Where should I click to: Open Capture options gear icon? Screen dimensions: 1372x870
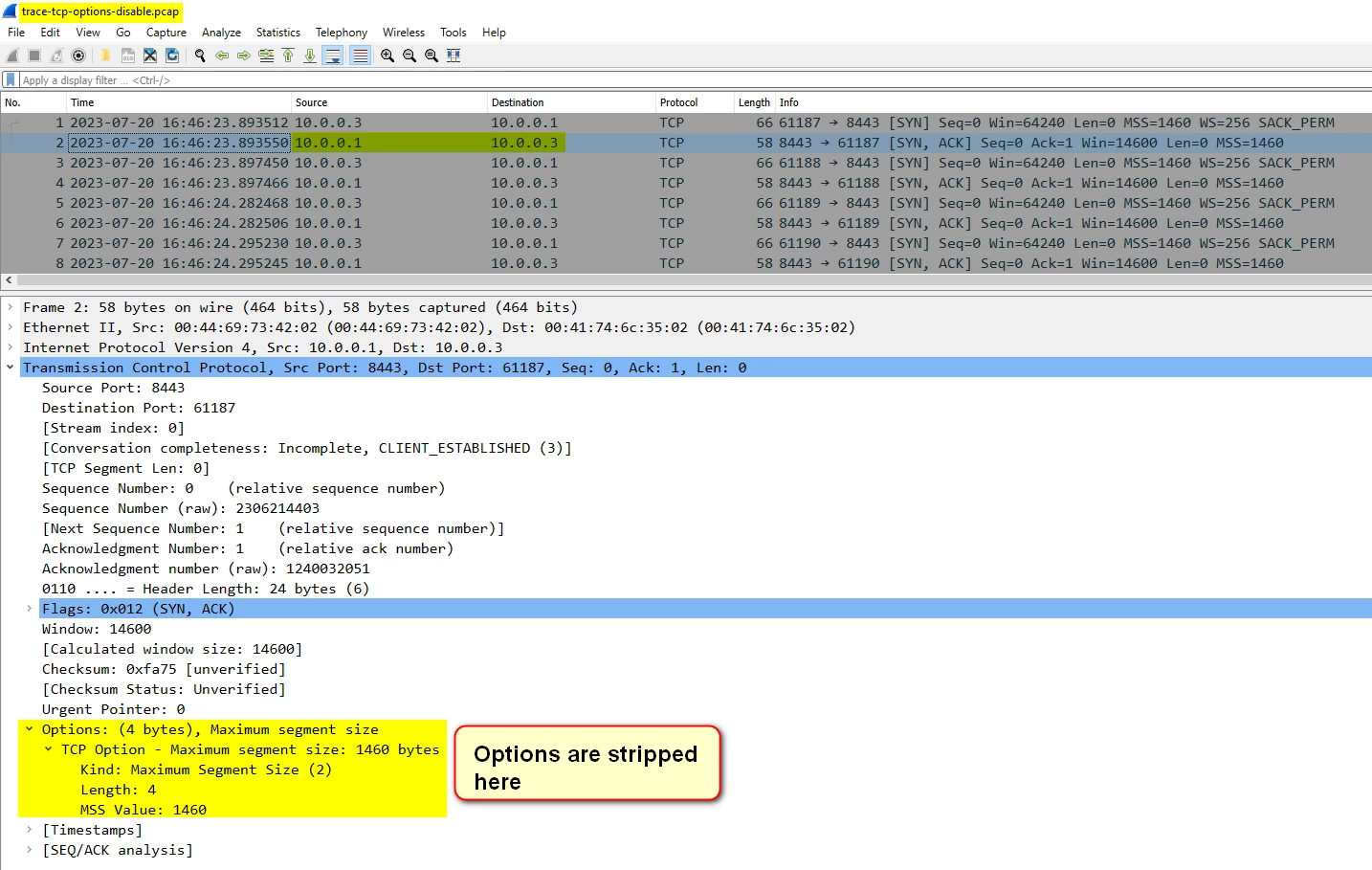78,56
